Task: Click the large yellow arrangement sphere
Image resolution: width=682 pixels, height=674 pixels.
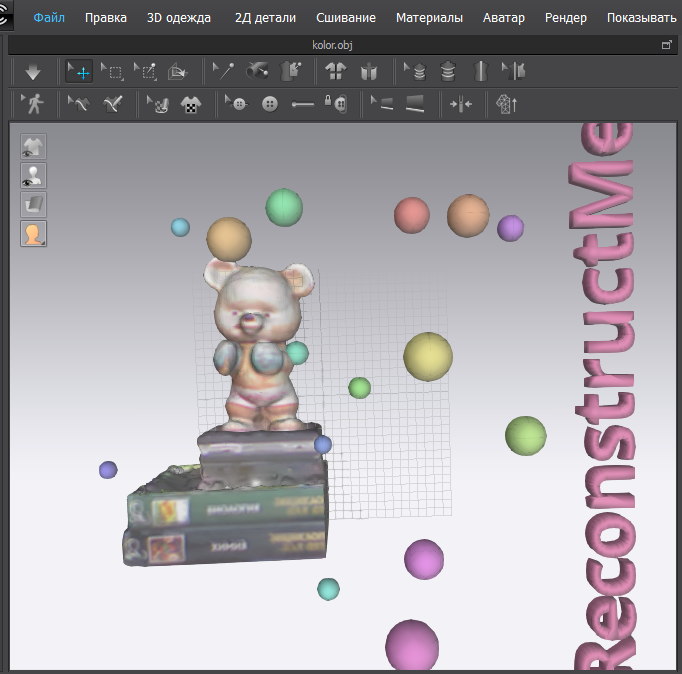Action: coord(428,357)
